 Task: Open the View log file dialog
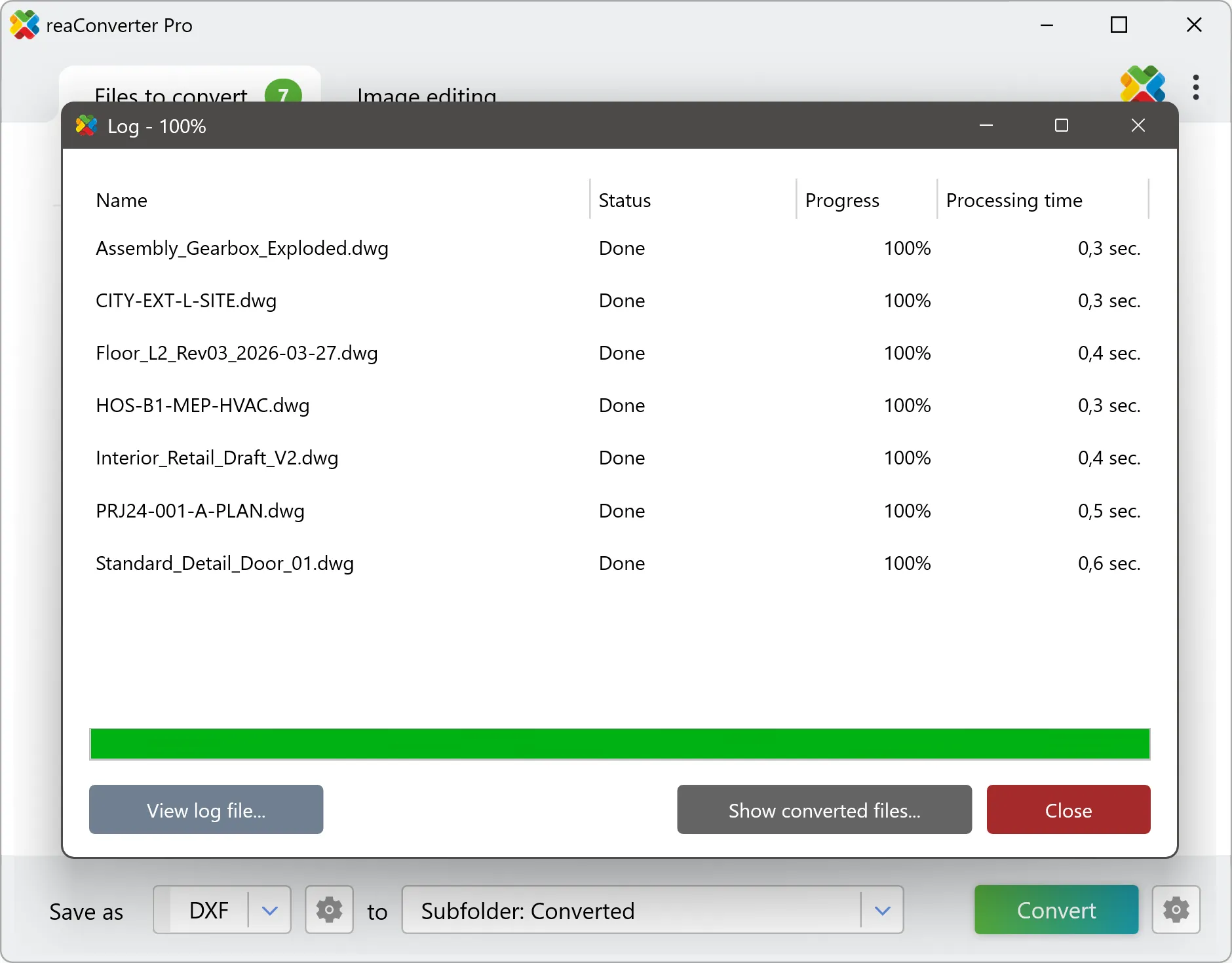tap(205, 810)
